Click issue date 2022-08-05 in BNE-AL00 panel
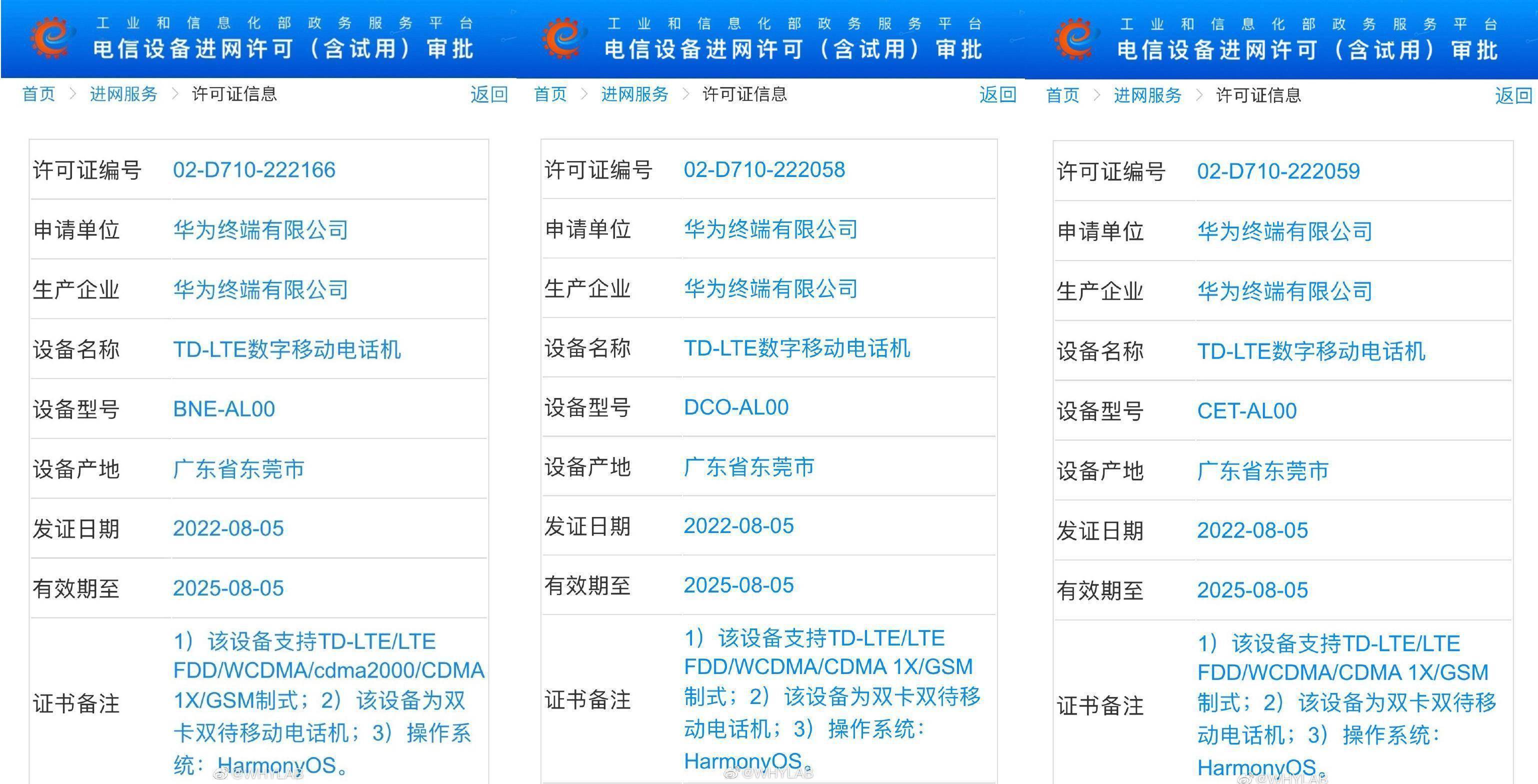Screen dimensions: 1538x784 pyautogui.click(x=228, y=528)
